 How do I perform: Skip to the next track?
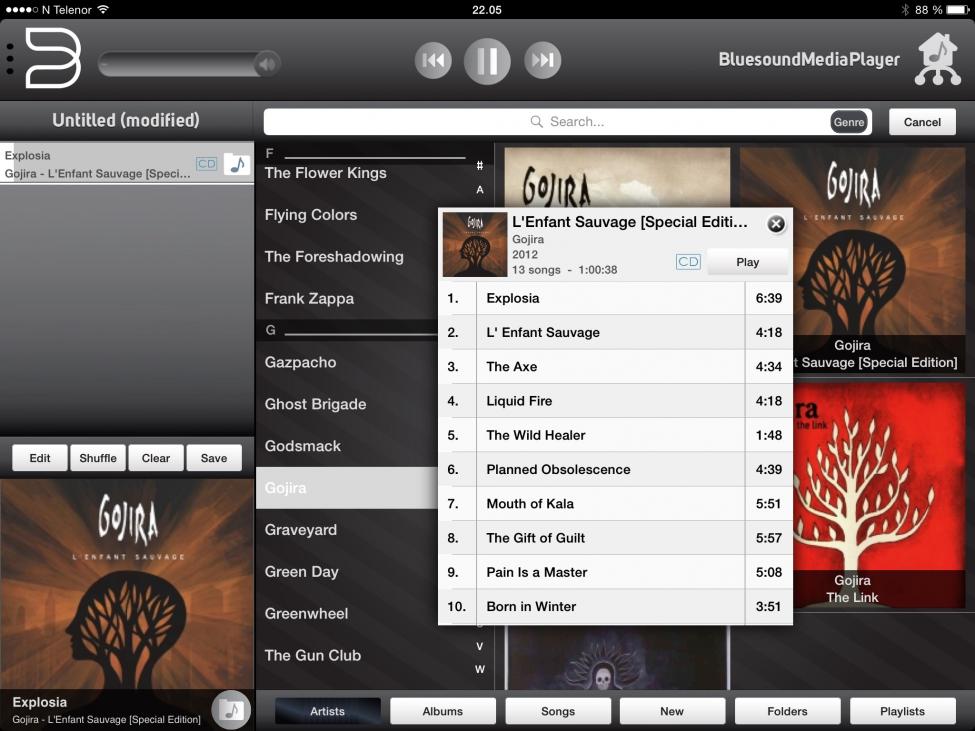542,60
